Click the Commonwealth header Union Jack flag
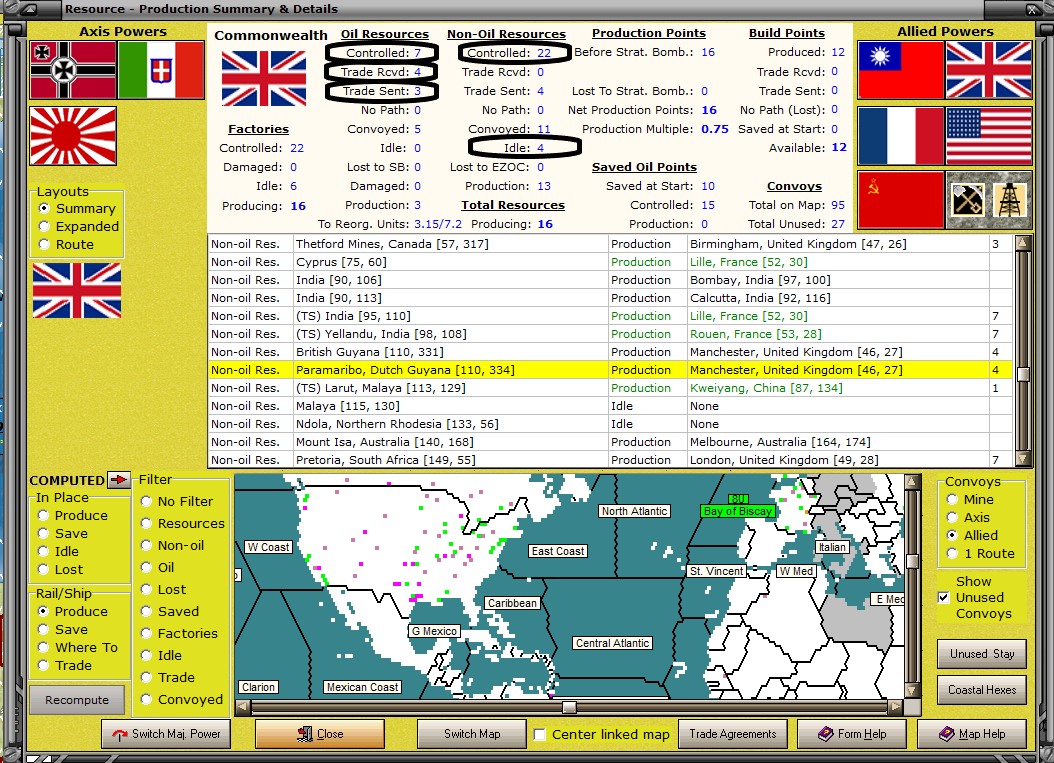The width and height of the screenshot is (1054, 763). 264,79
